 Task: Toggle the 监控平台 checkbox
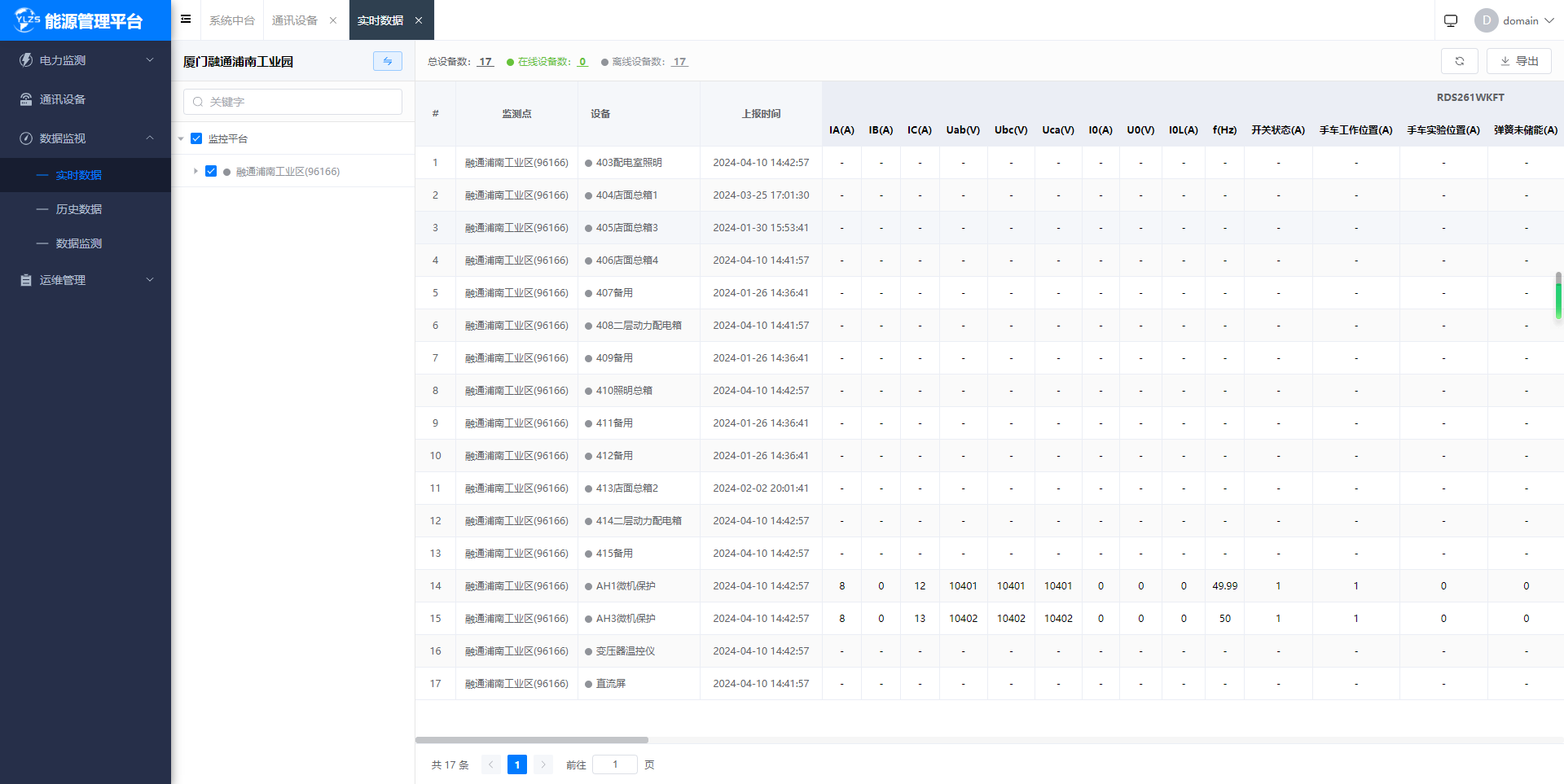(196, 138)
